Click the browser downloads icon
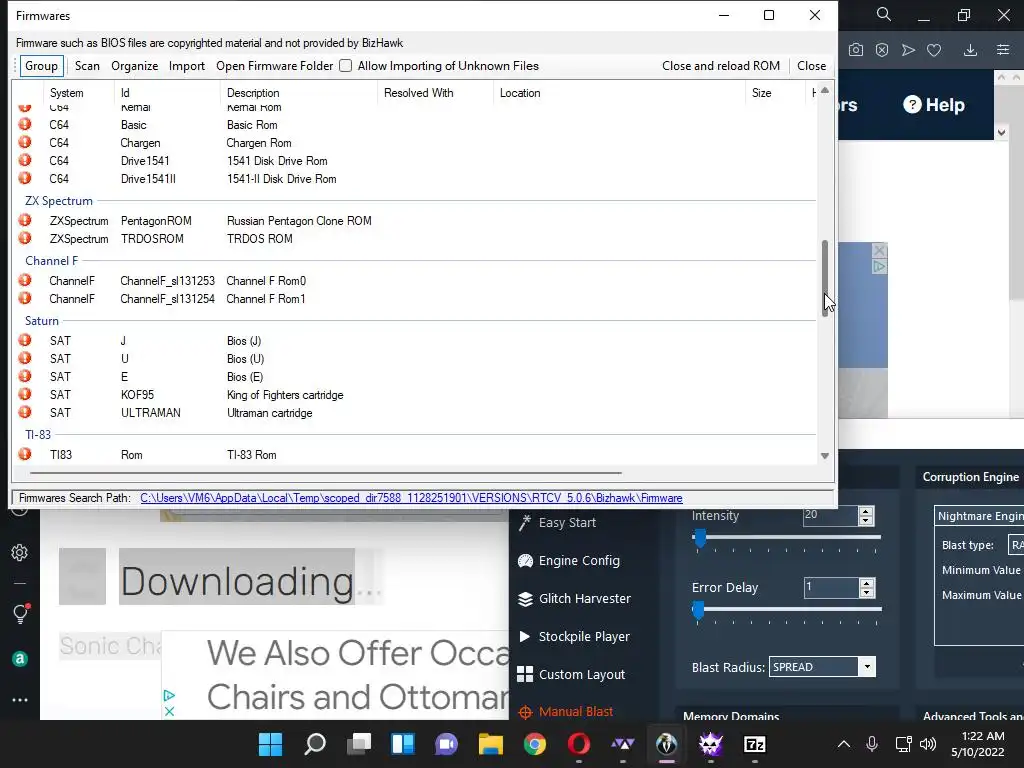The width and height of the screenshot is (1024, 768). pos(970,50)
